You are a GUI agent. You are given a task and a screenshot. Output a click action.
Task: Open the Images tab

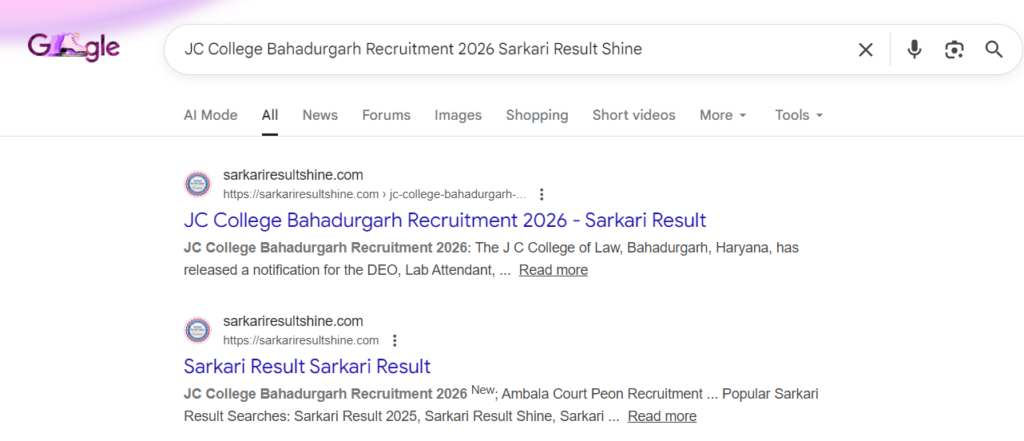click(458, 115)
